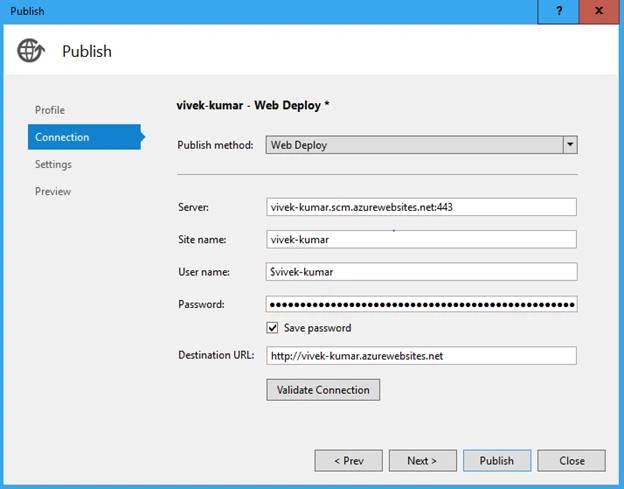Open the Preview step
This screenshot has width=624, height=489.
pyautogui.click(x=53, y=191)
